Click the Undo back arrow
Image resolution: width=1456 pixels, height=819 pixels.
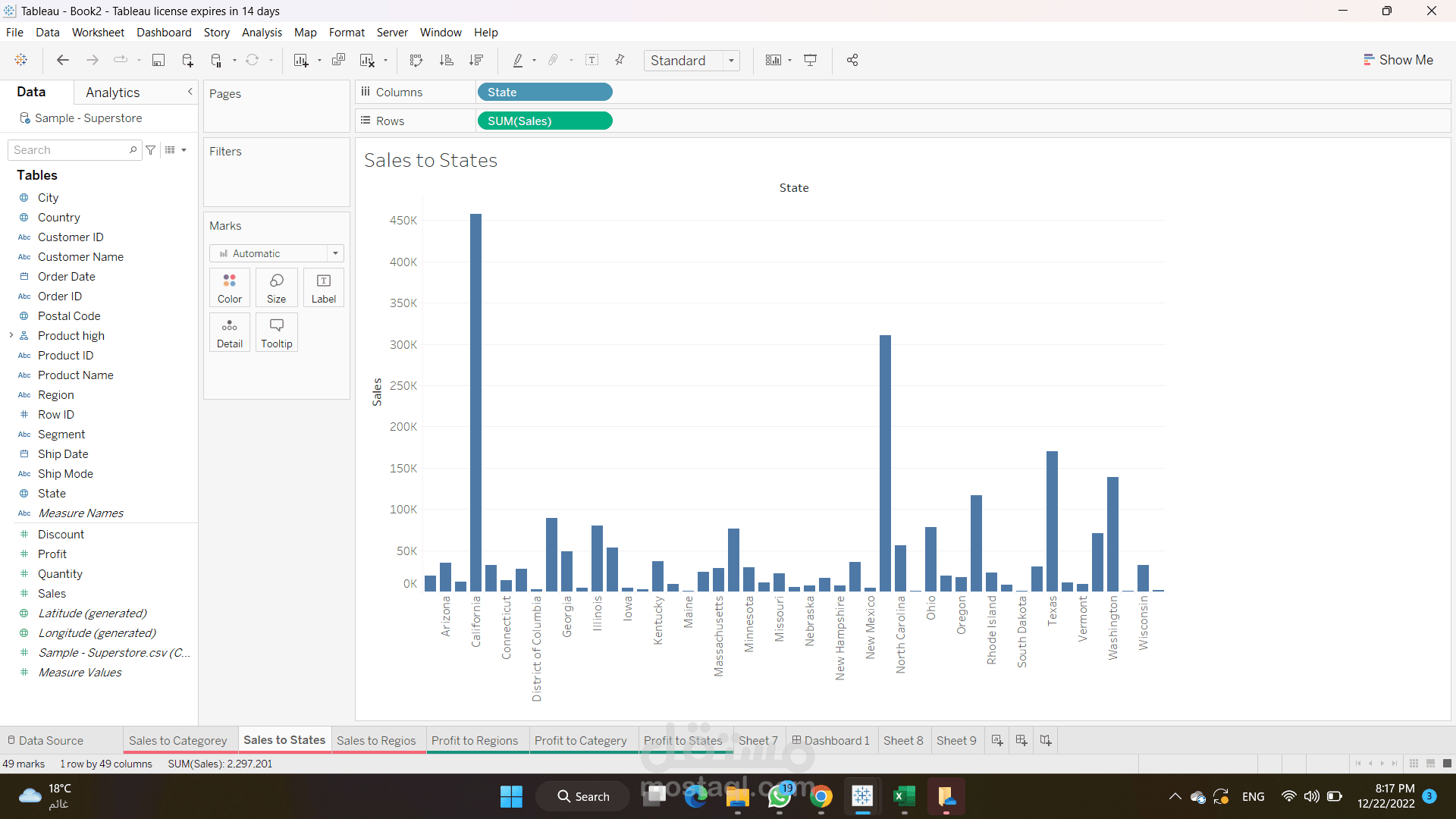pos(63,60)
